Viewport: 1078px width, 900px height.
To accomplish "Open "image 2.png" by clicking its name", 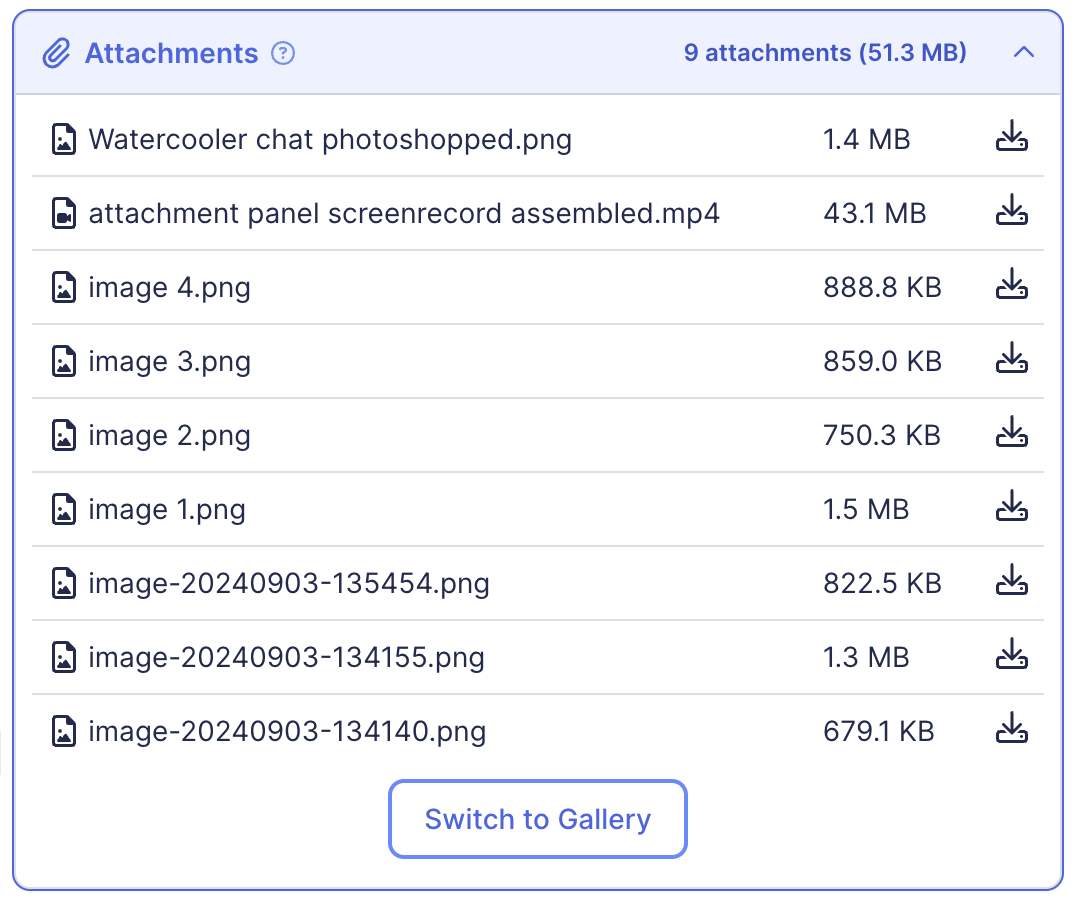I will (x=169, y=435).
